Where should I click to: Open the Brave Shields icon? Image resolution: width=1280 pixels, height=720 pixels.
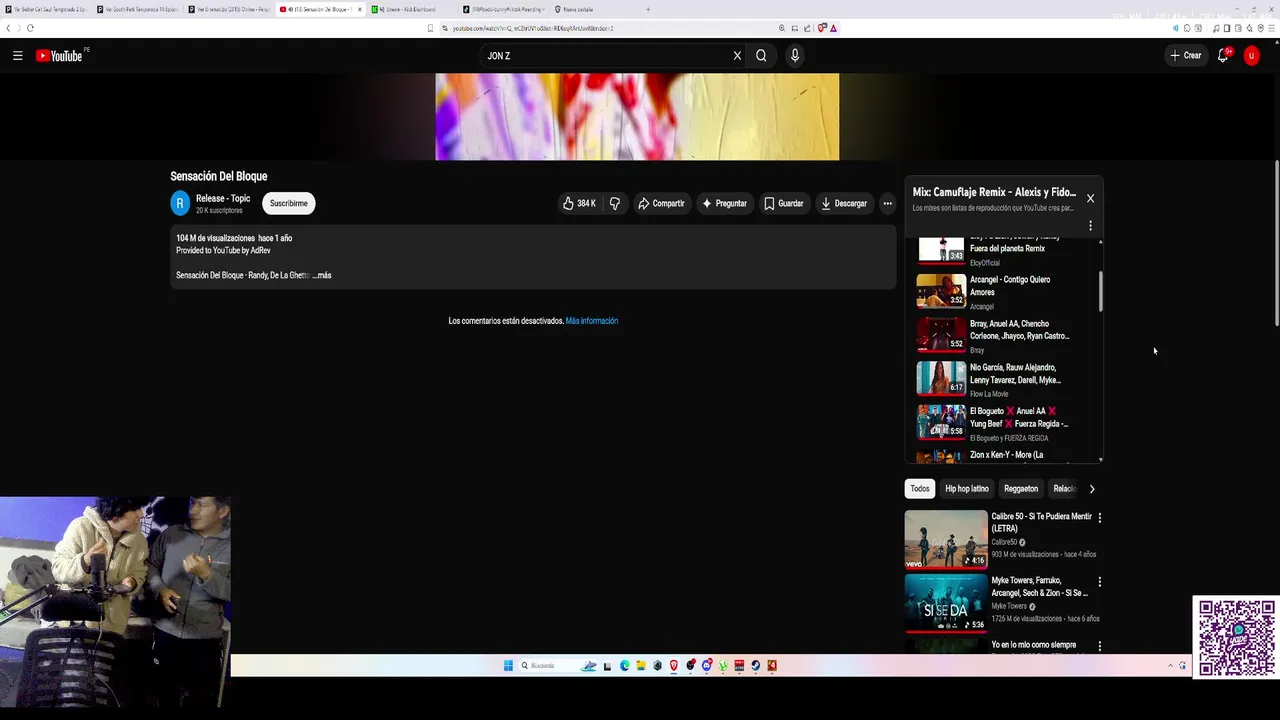[821, 28]
